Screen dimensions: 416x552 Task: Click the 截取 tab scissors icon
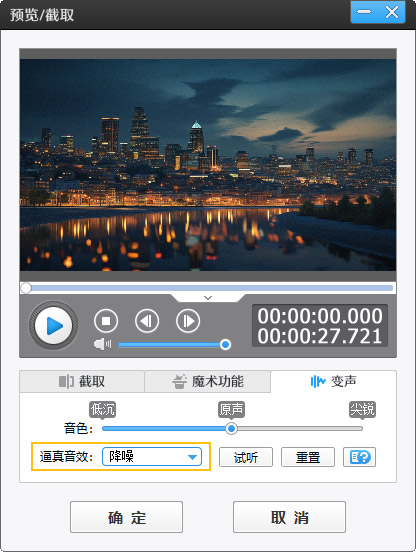[x=66, y=382]
